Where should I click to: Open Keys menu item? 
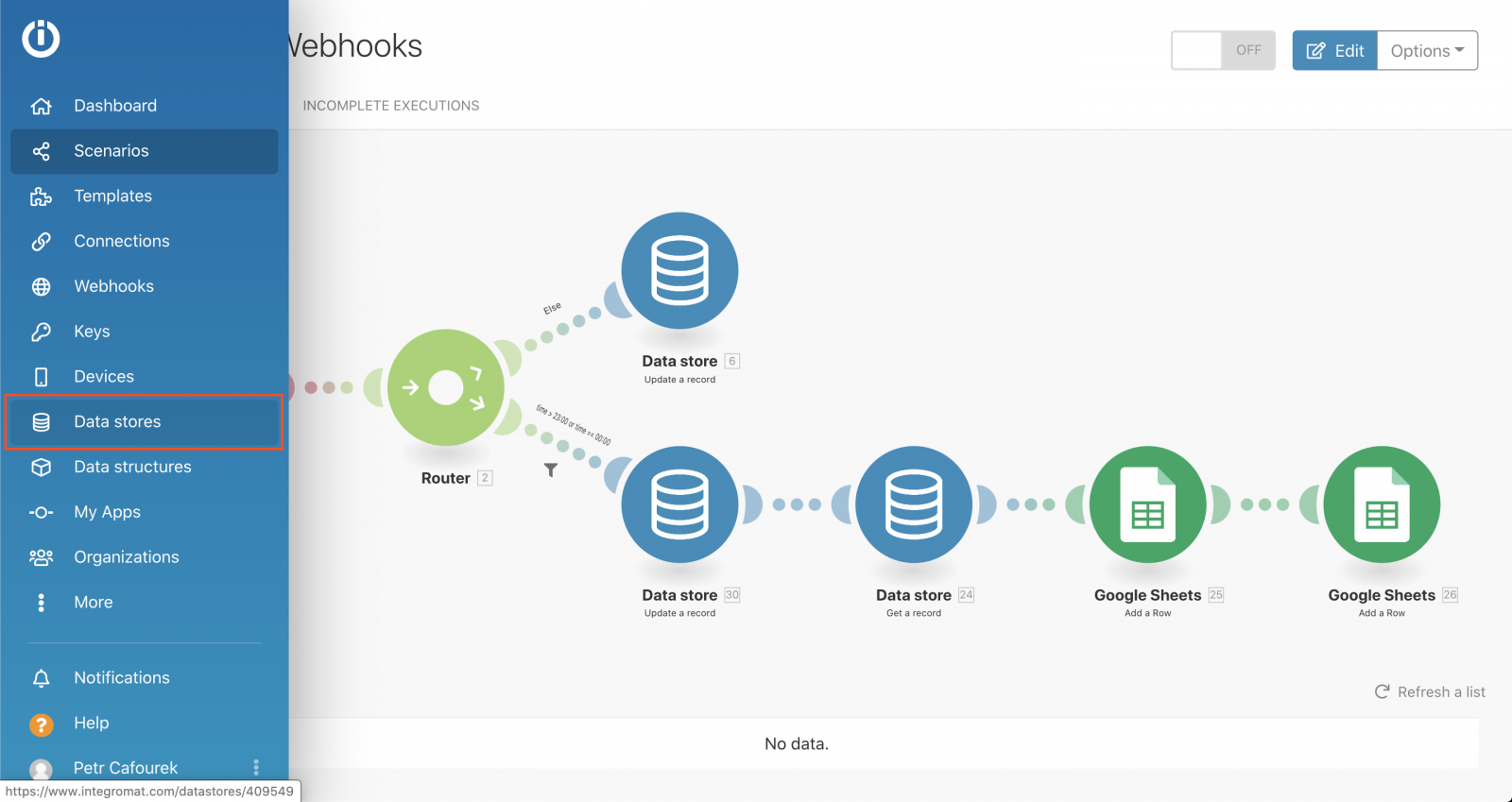144,332
